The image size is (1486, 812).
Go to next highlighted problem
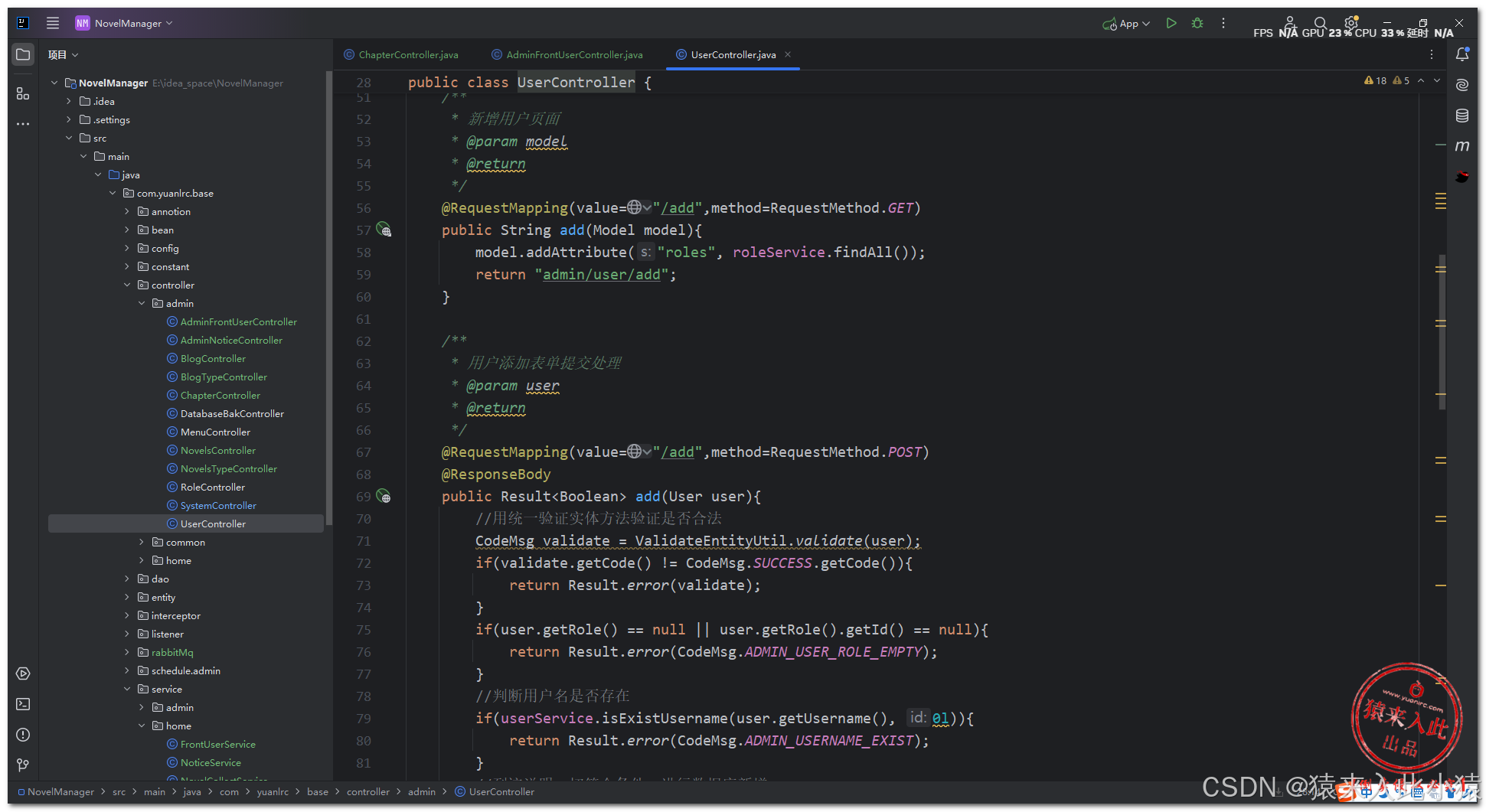click(x=1437, y=80)
